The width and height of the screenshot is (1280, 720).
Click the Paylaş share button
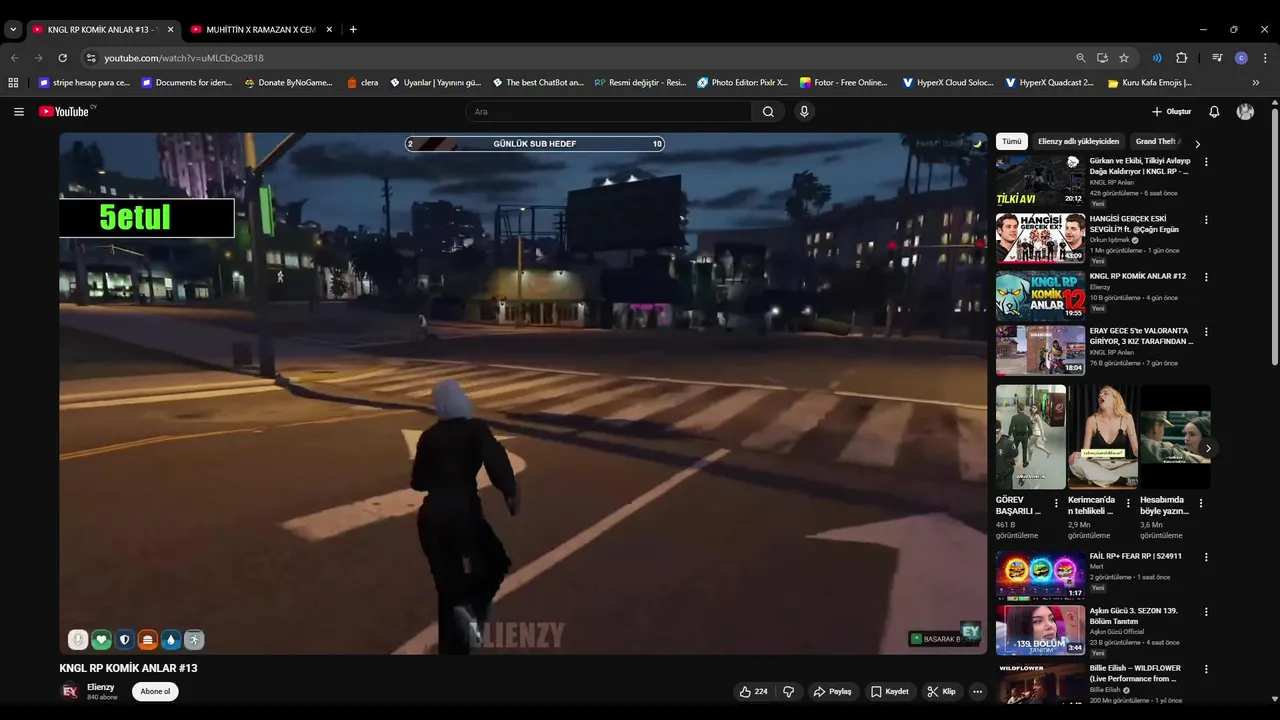tap(832, 691)
